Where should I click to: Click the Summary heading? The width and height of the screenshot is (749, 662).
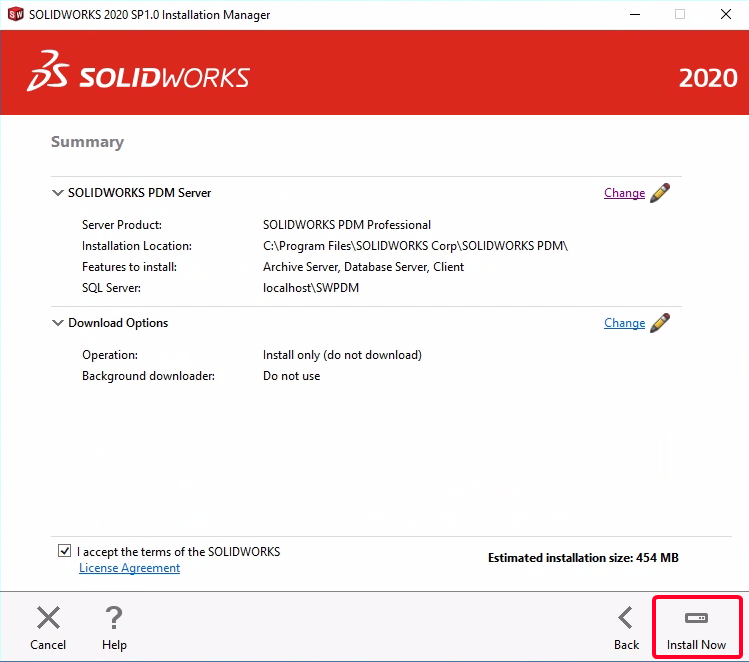(87, 142)
